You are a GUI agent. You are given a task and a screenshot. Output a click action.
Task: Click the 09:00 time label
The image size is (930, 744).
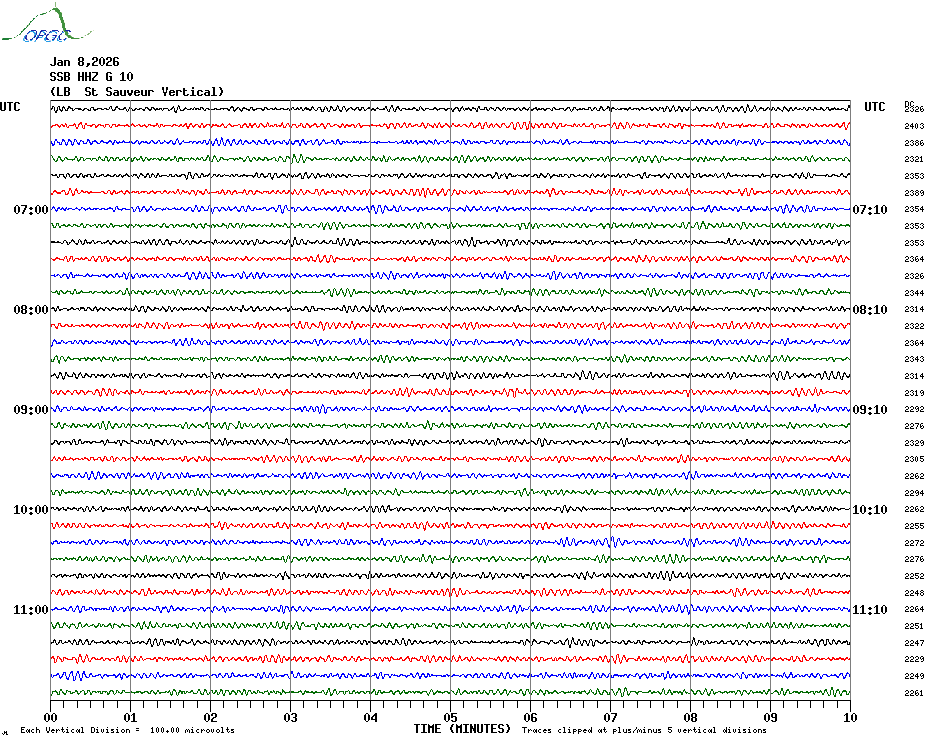[x=31, y=410]
